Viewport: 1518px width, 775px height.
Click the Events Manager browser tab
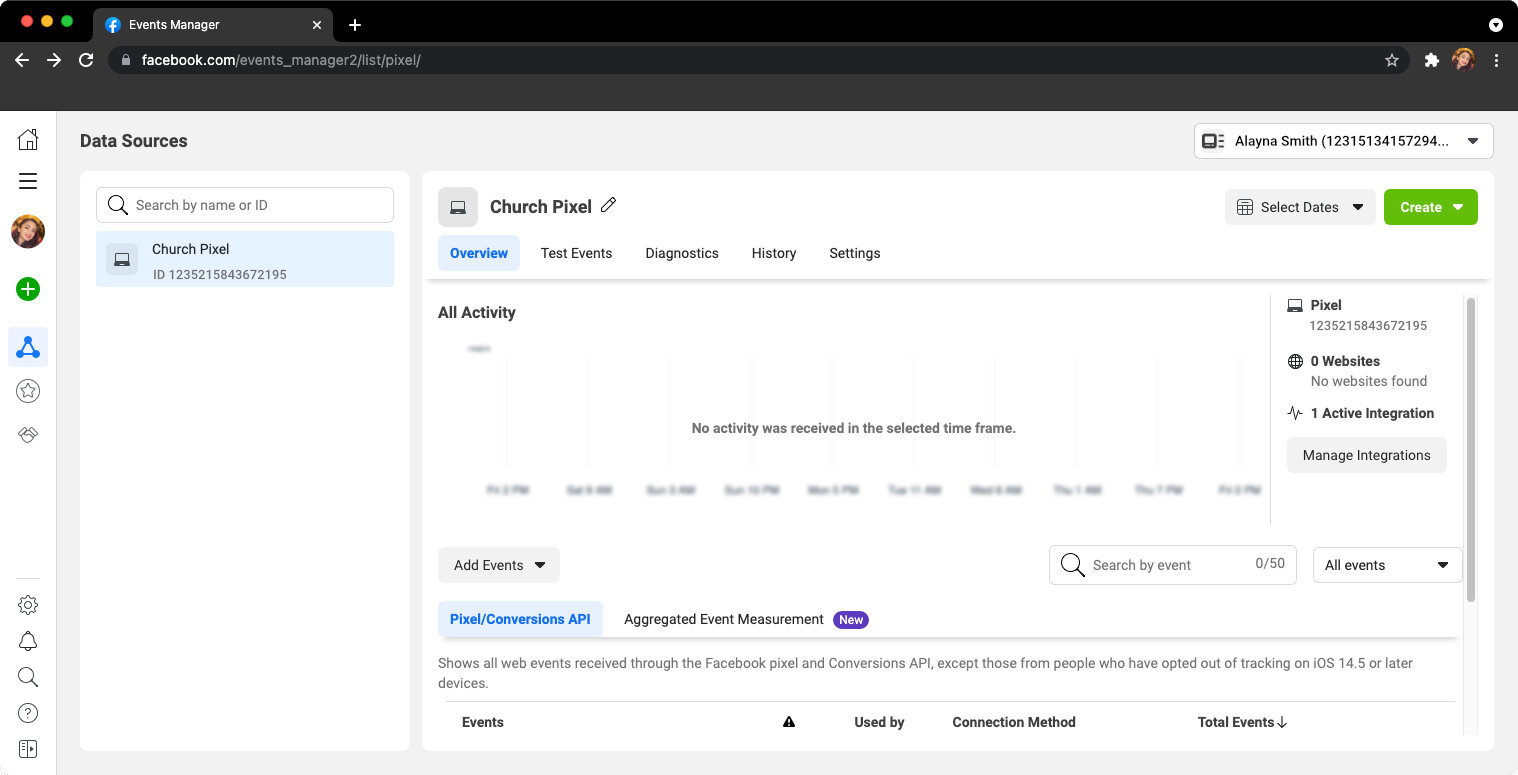[214, 25]
